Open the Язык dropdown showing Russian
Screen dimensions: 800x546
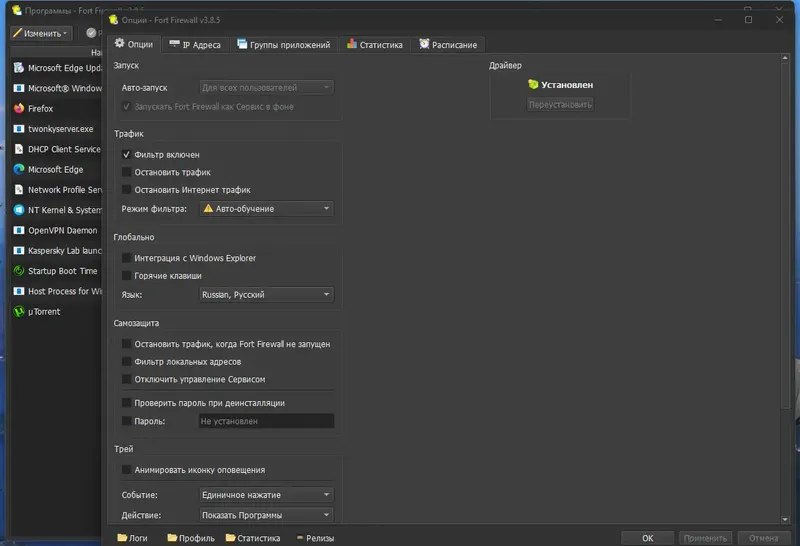(266, 294)
